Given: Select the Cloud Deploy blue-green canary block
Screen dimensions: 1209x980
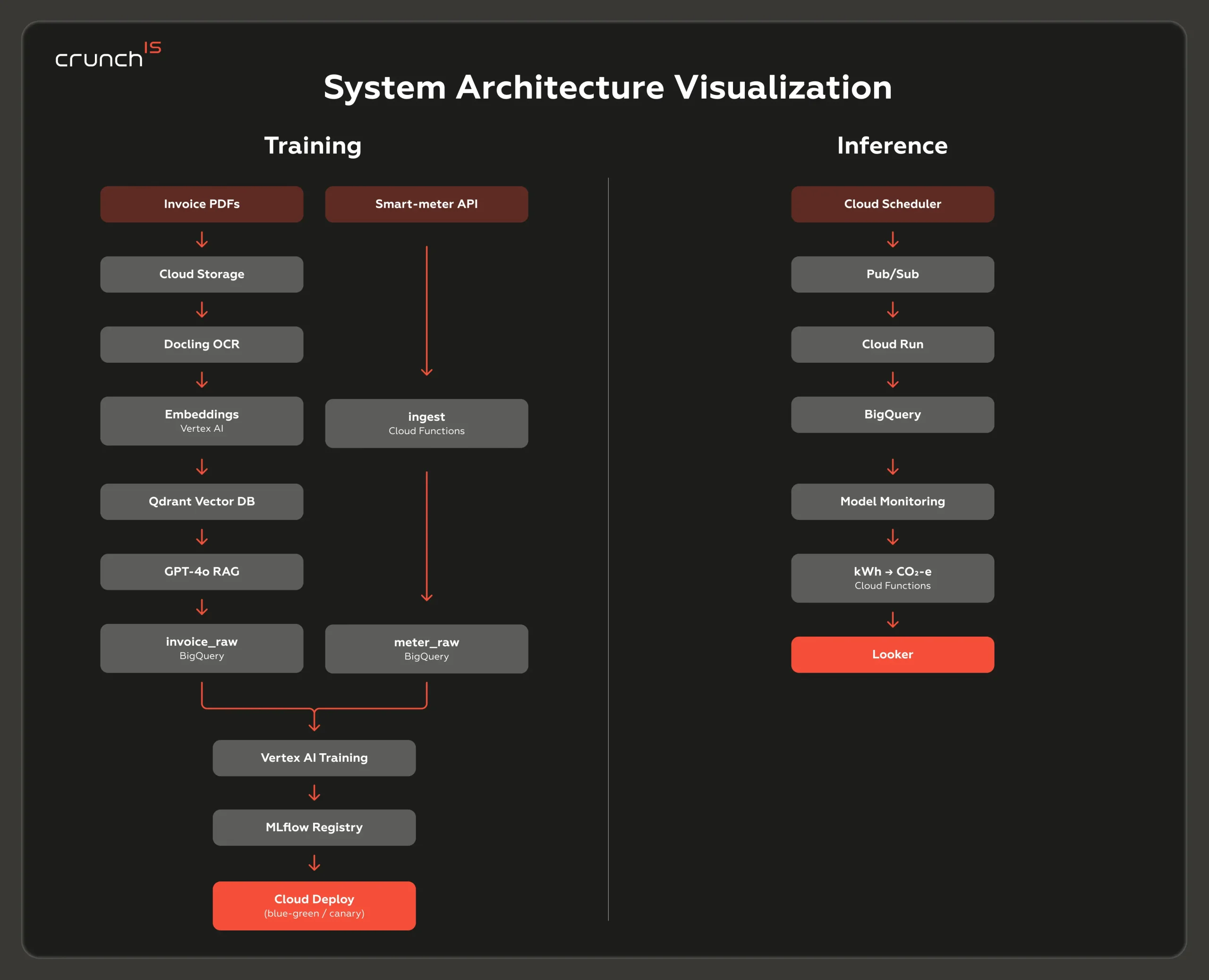Looking at the screenshot, I should point(314,905).
